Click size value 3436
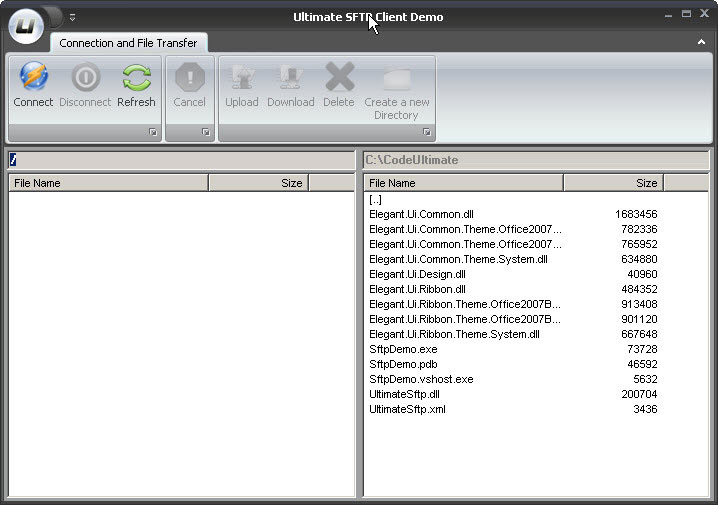718x505 pixels. pos(645,409)
